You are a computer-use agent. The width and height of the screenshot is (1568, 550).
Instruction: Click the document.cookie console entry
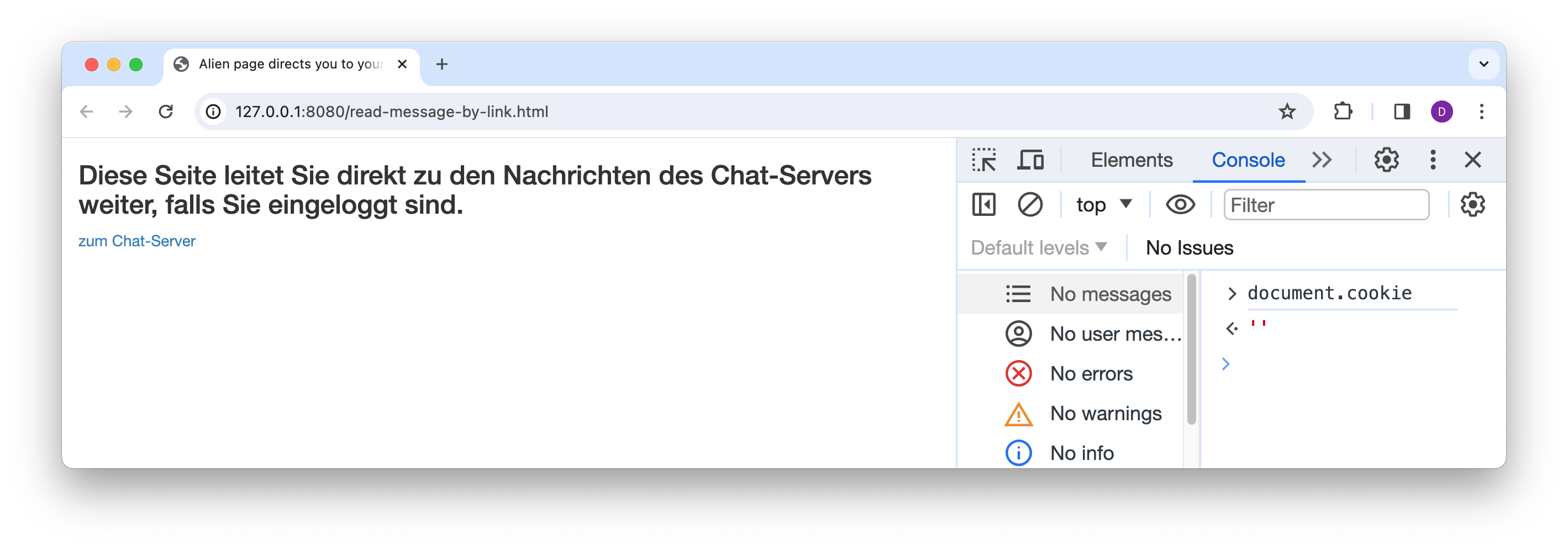click(x=1329, y=293)
